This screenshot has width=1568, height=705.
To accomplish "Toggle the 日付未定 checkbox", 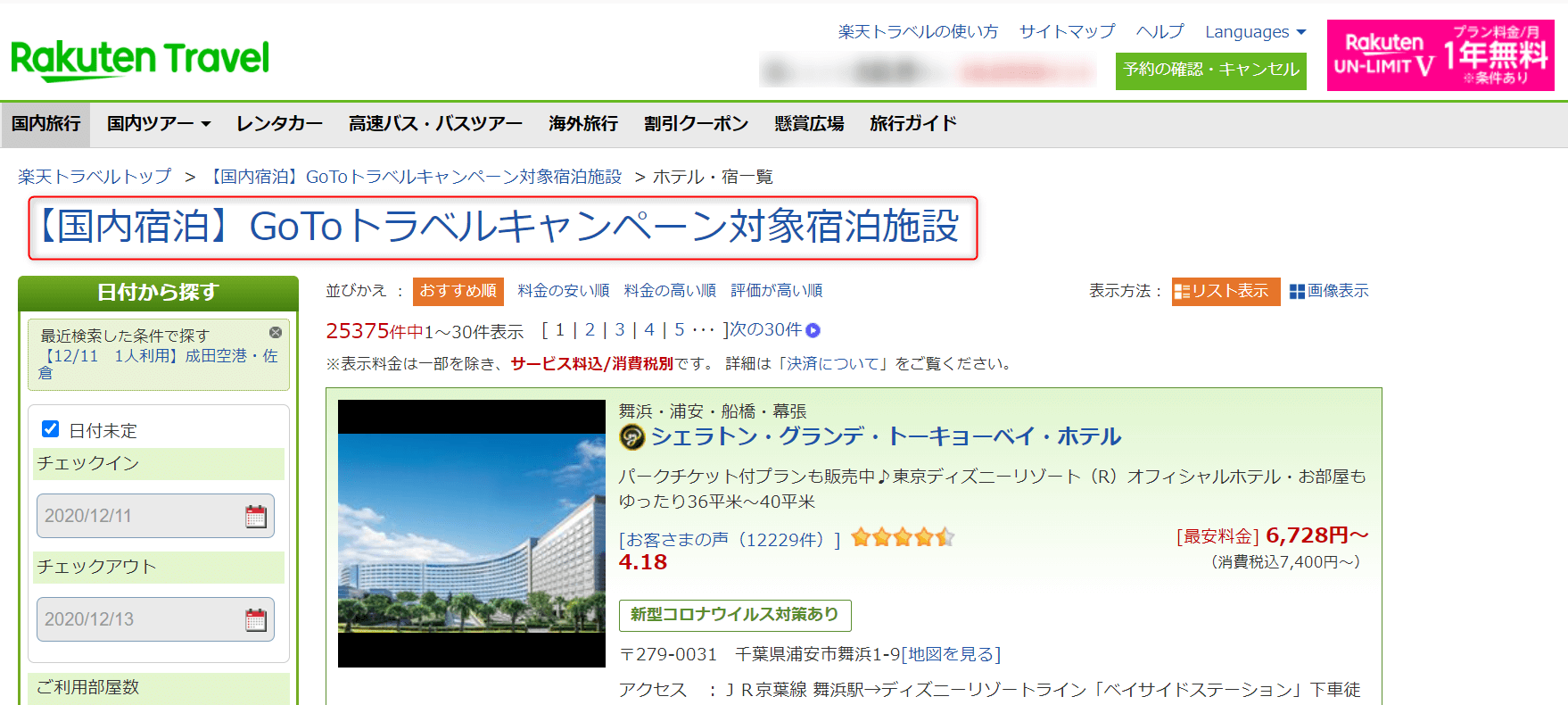I will (51, 429).
